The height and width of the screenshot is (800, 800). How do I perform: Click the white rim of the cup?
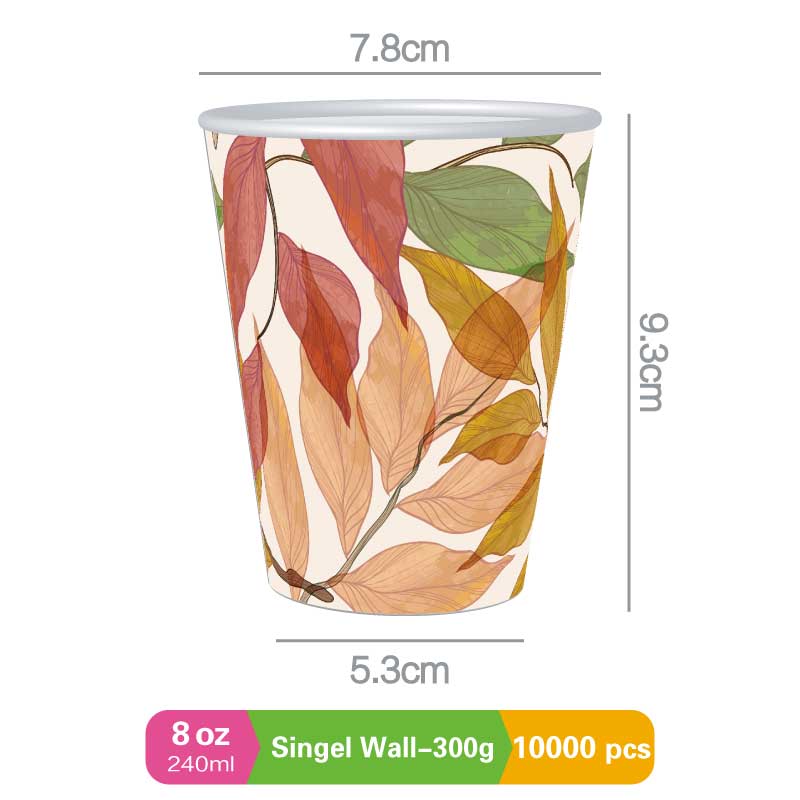point(400,119)
